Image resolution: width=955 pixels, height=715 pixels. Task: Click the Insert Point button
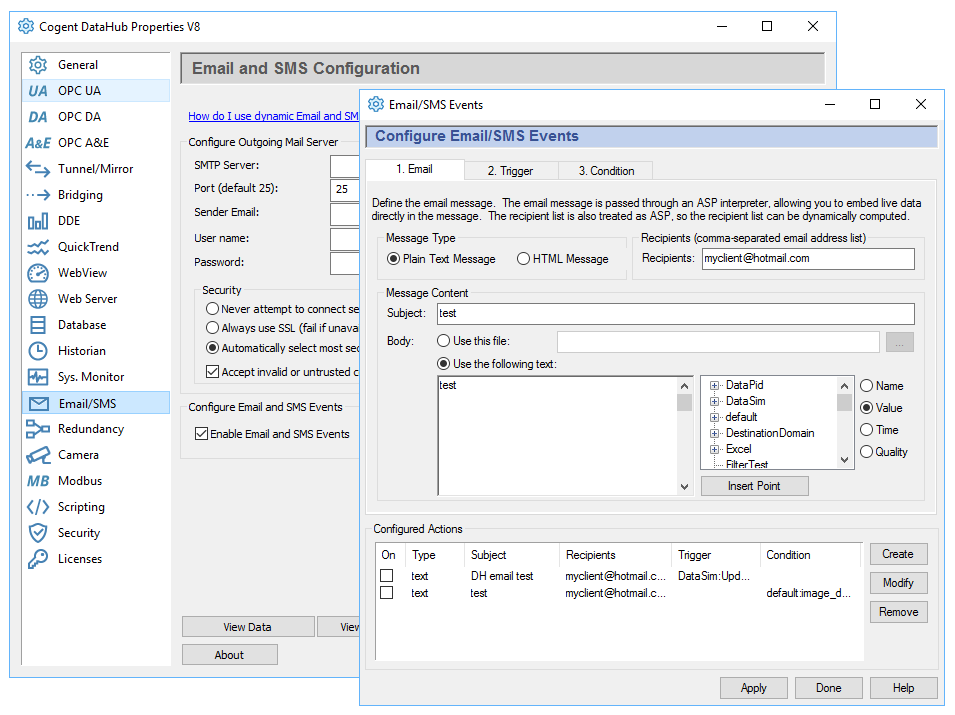pos(755,485)
